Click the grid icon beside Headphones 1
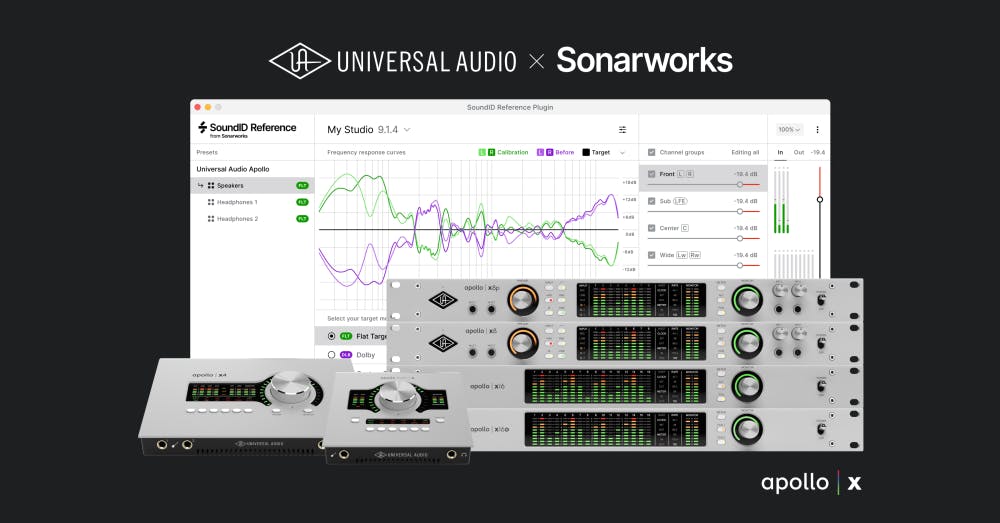 (x=211, y=202)
